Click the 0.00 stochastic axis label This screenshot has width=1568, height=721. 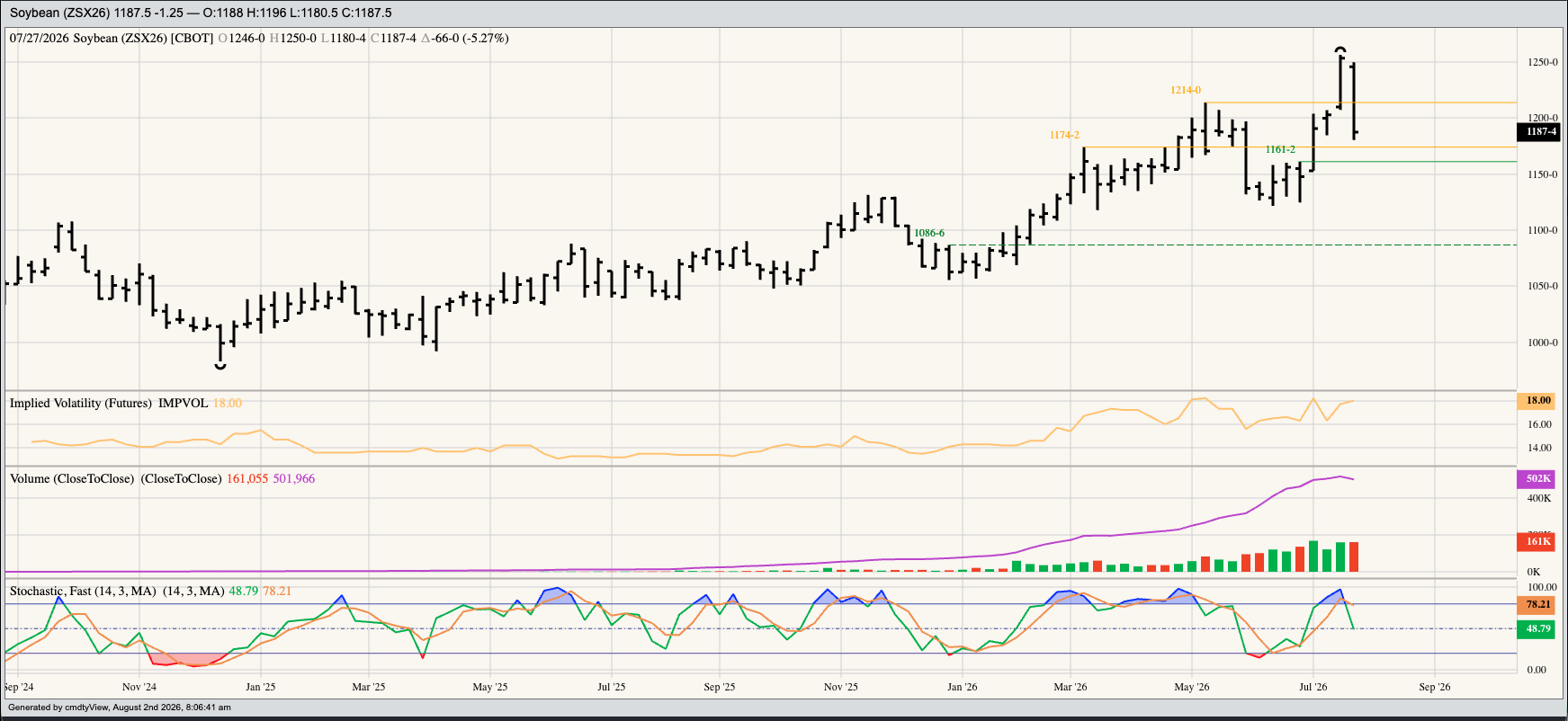click(1537, 670)
